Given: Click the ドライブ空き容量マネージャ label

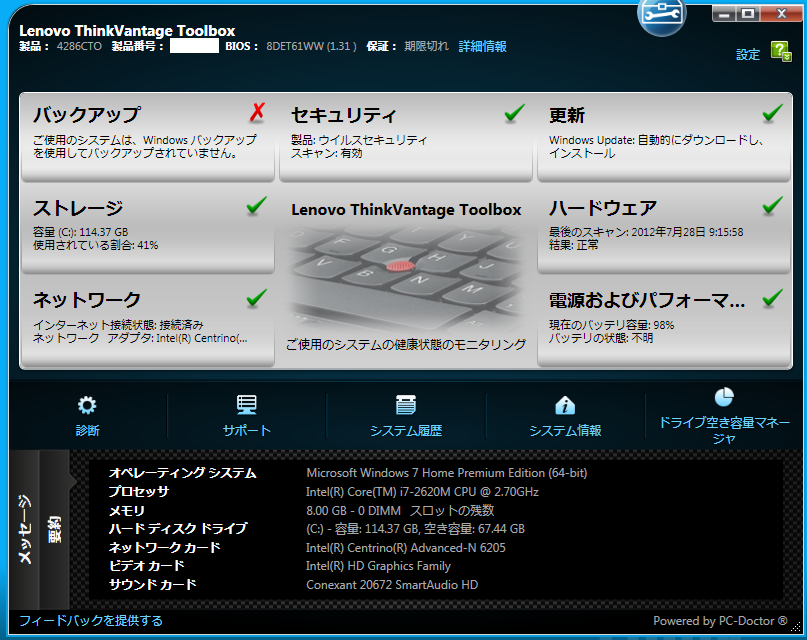Looking at the screenshot, I should (x=724, y=430).
